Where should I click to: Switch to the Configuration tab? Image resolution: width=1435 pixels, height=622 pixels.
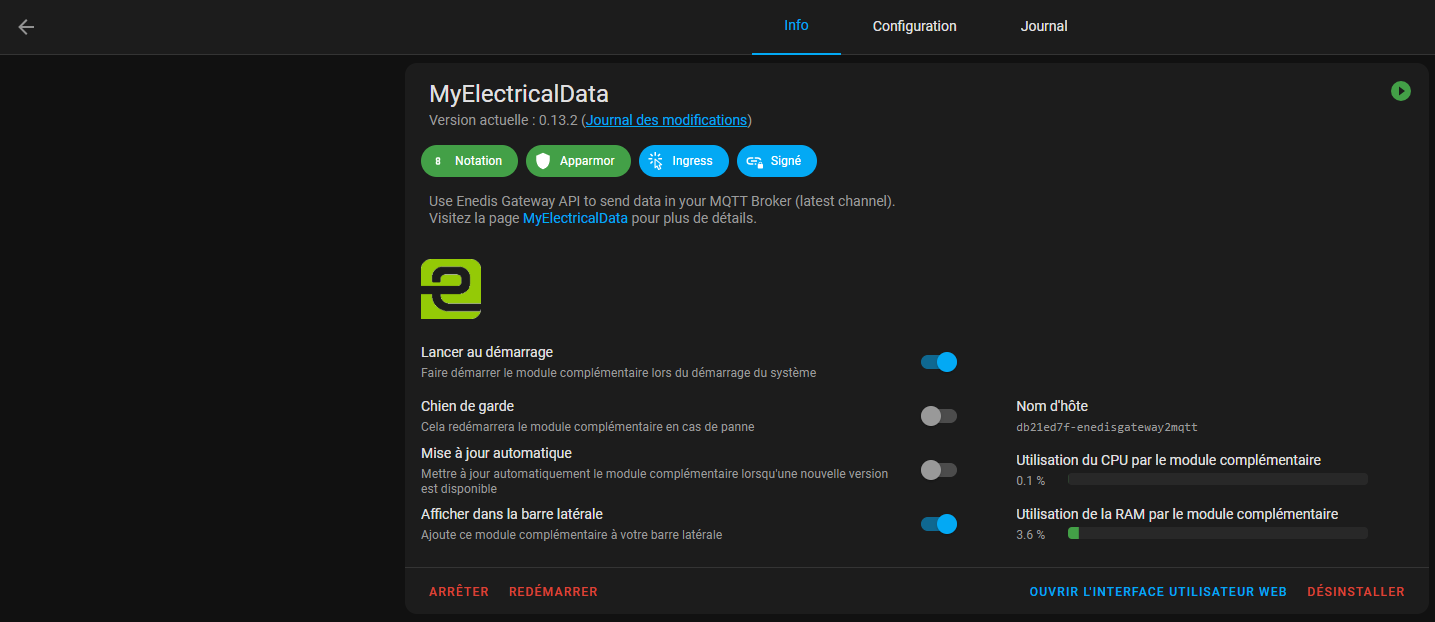tap(914, 27)
